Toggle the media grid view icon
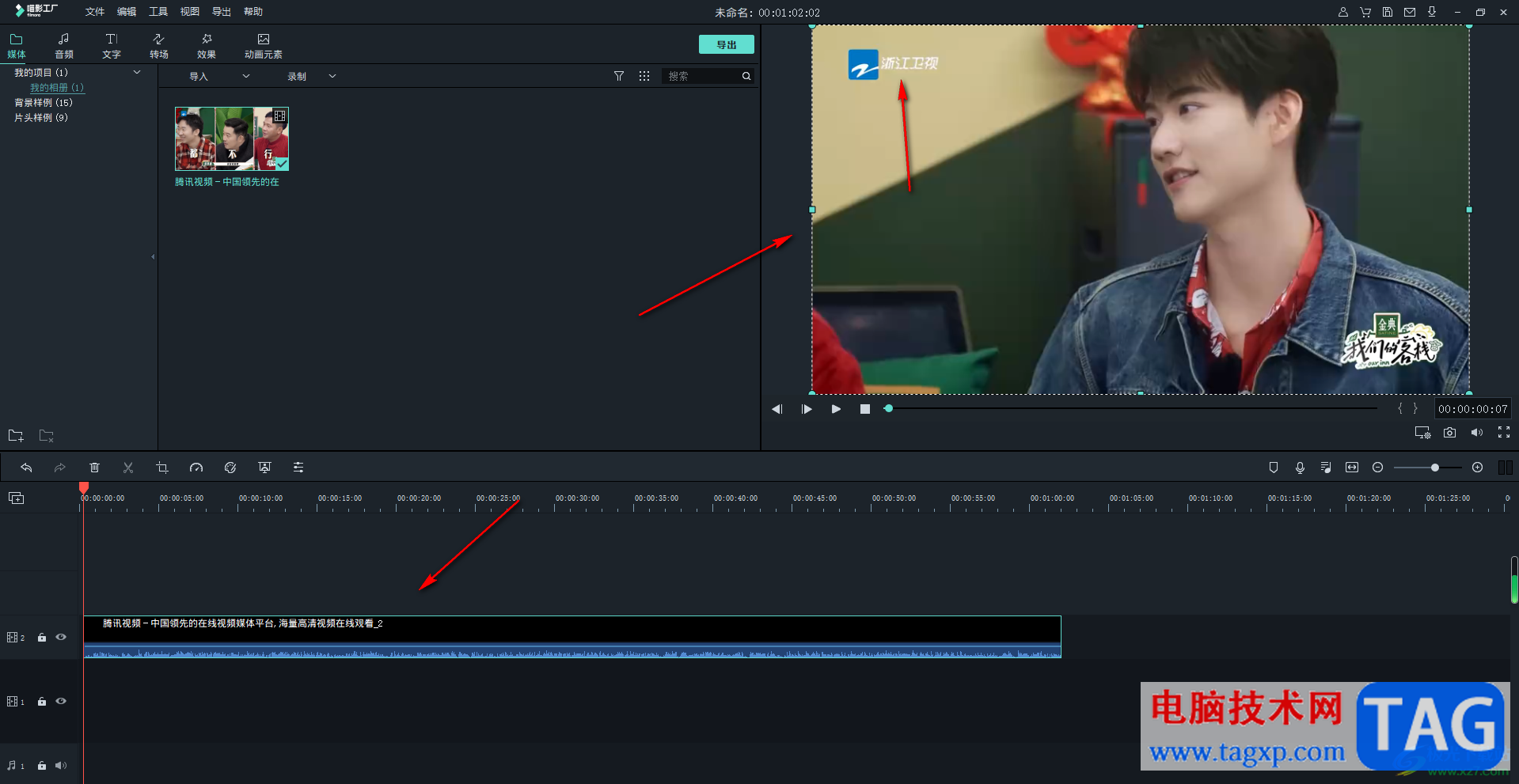 pos(644,76)
